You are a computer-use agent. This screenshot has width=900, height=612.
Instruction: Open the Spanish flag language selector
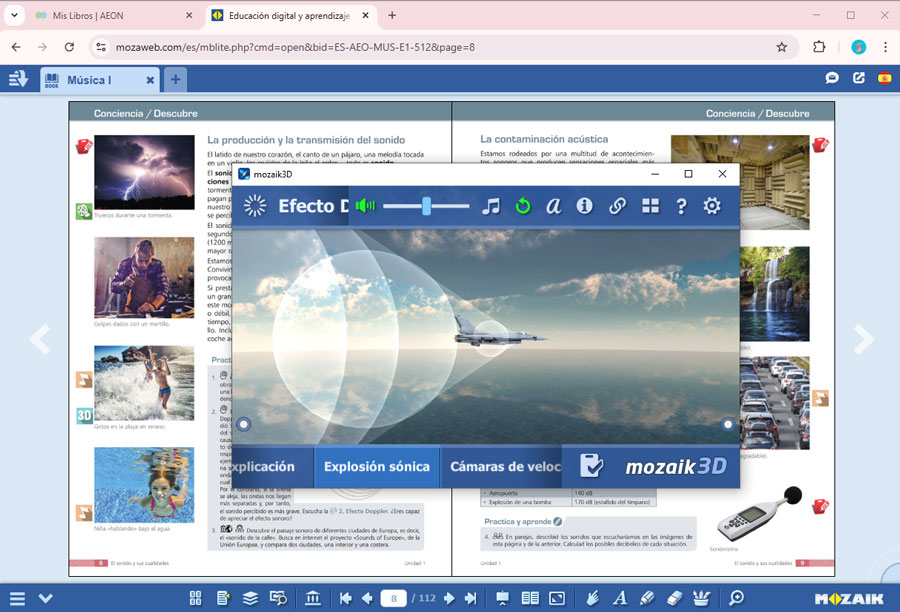(x=884, y=79)
